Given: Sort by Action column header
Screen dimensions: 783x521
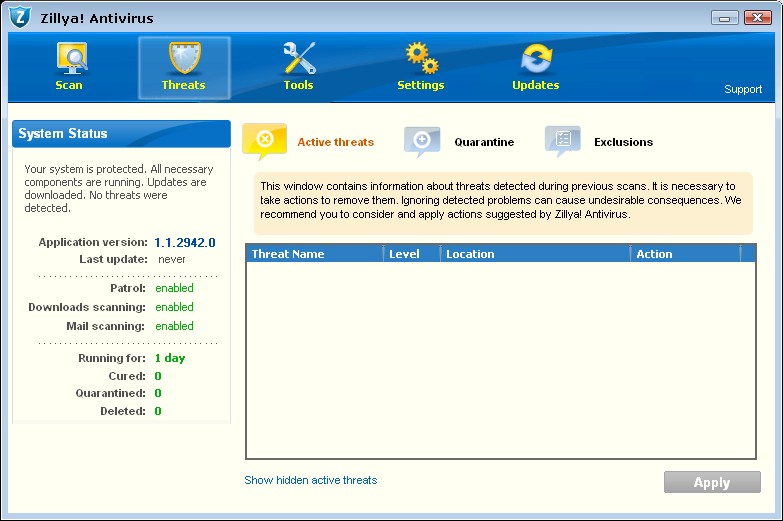Looking at the screenshot, I should (685, 254).
